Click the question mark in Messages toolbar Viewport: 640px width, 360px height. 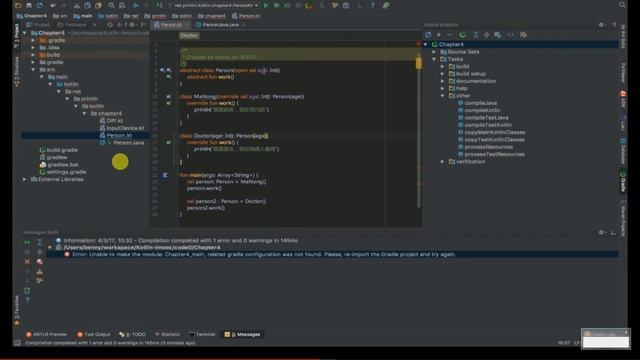27,300
